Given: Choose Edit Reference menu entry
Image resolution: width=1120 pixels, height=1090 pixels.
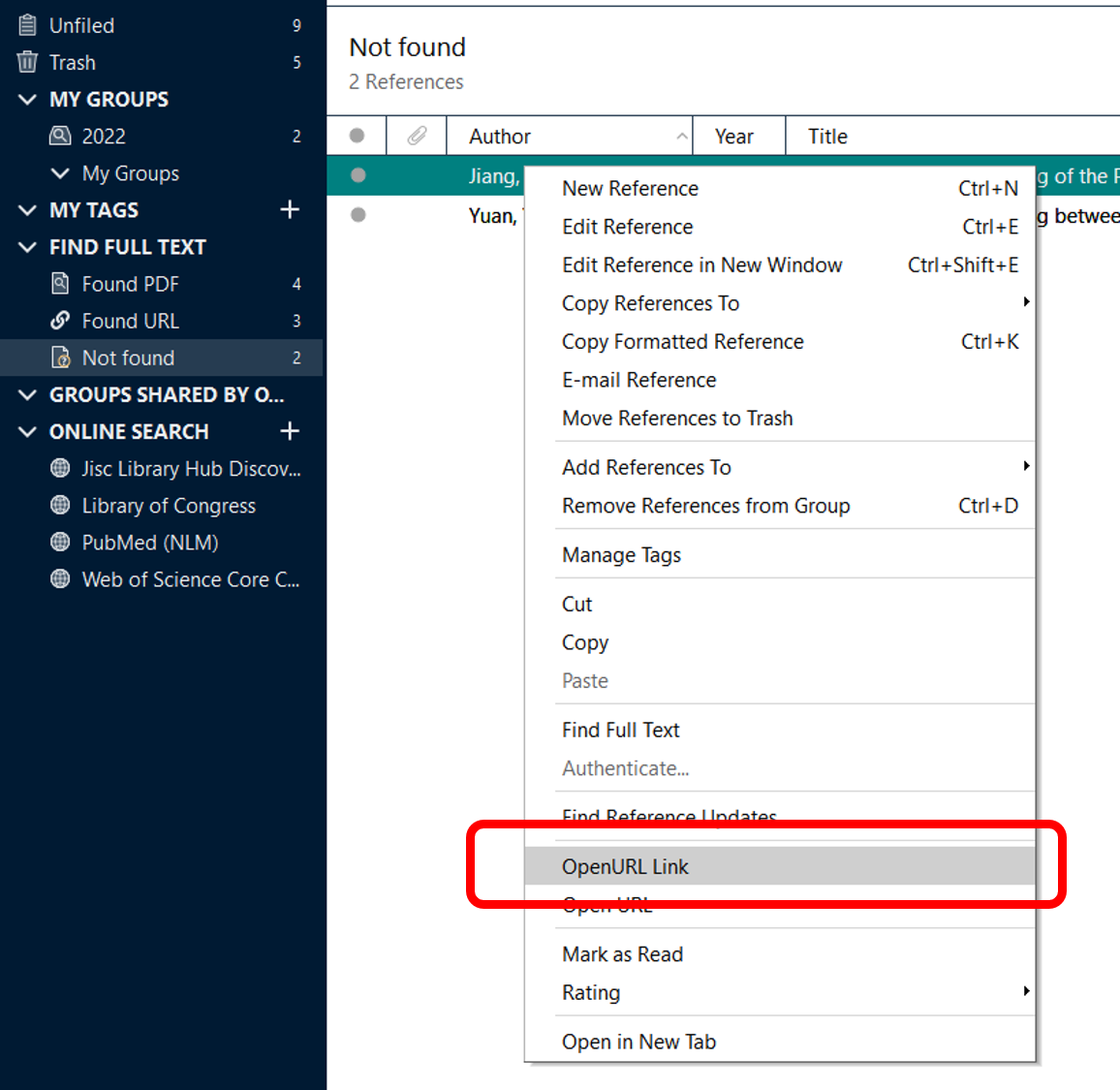Looking at the screenshot, I should pyautogui.click(x=780, y=227).
